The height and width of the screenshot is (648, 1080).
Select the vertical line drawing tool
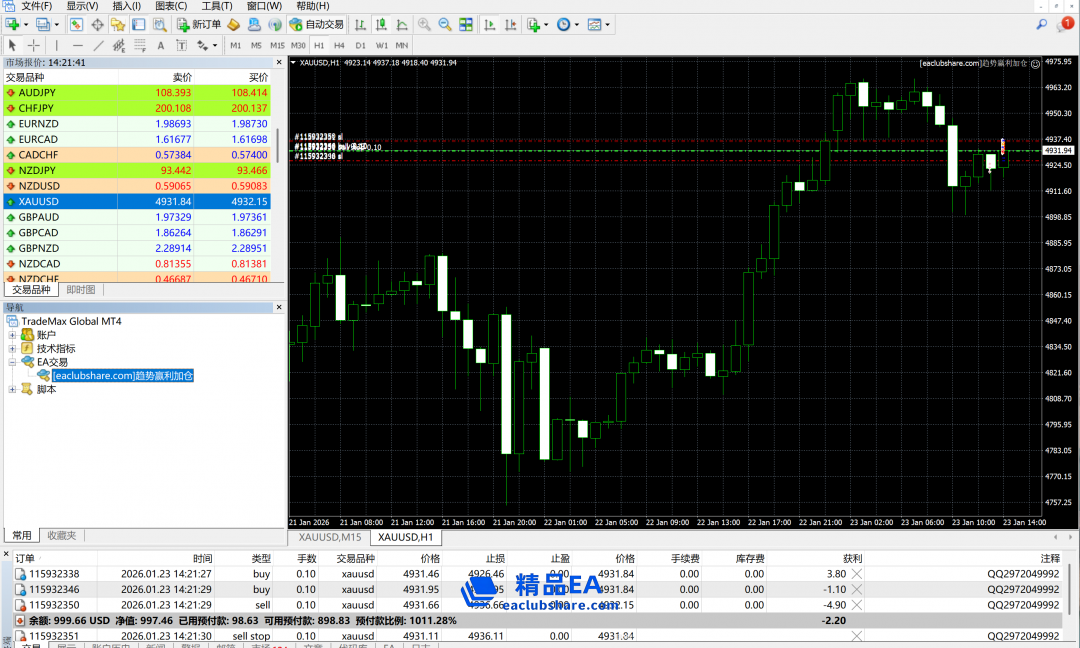pos(56,45)
